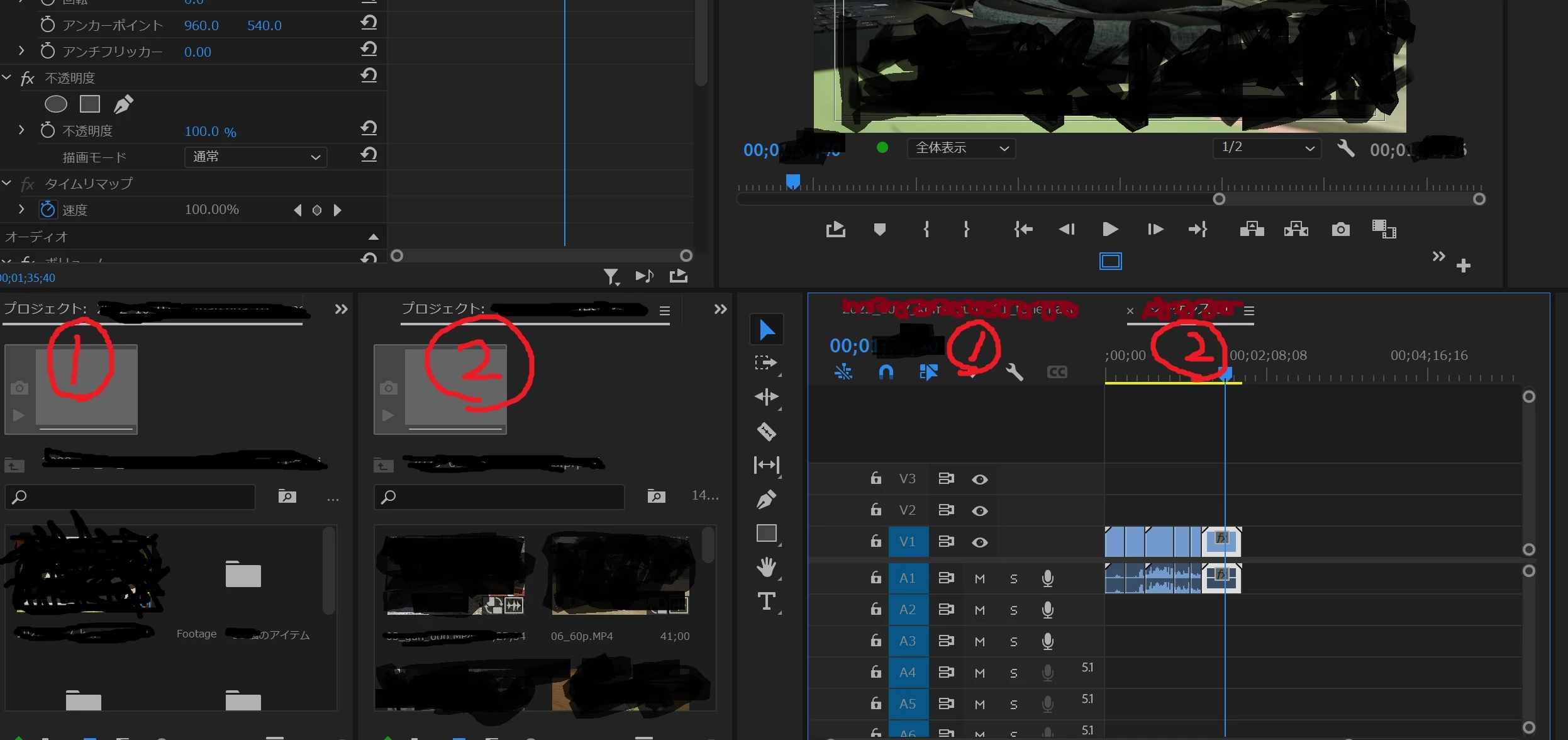Expand the 不透明度 property twirl arrow
The width and height of the screenshot is (1568, 740).
pyautogui.click(x=21, y=130)
